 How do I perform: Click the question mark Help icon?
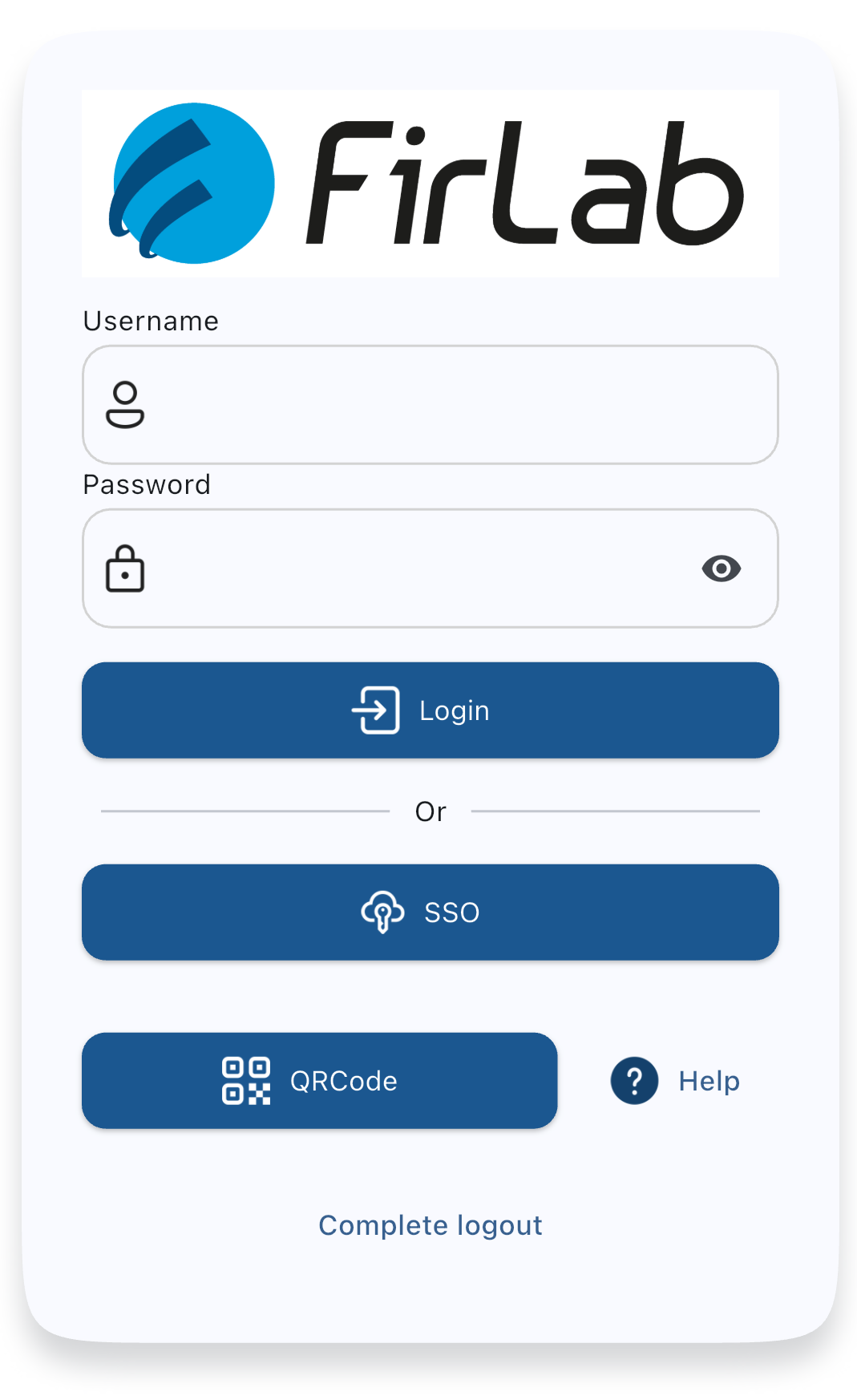click(x=633, y=1080)
